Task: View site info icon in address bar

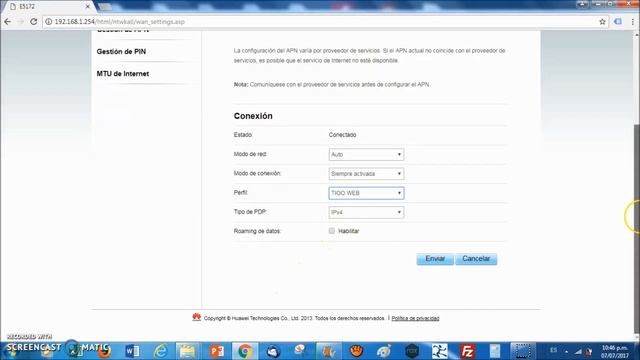Action: (49, 22)
